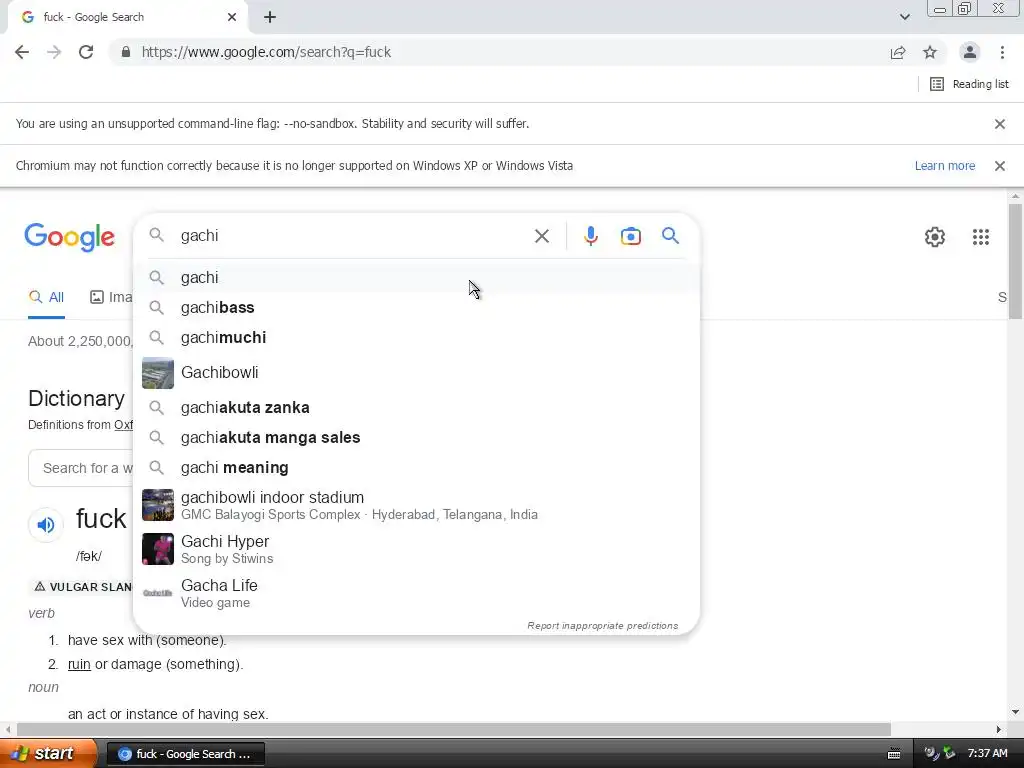Open the Reading list panel

point(969,84)
